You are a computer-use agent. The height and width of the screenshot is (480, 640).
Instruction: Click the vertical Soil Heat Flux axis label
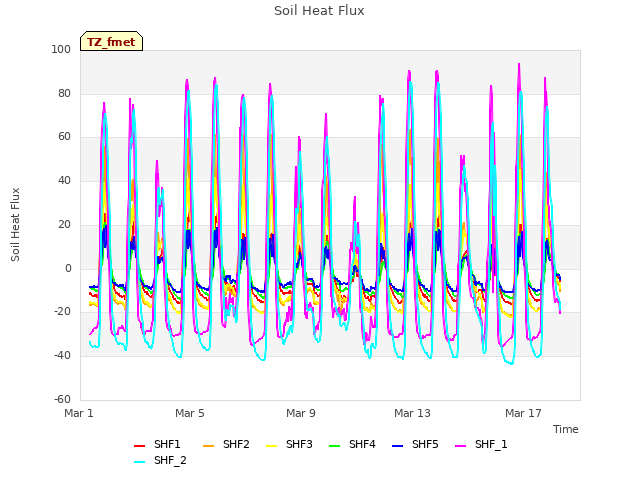[15, 224]
